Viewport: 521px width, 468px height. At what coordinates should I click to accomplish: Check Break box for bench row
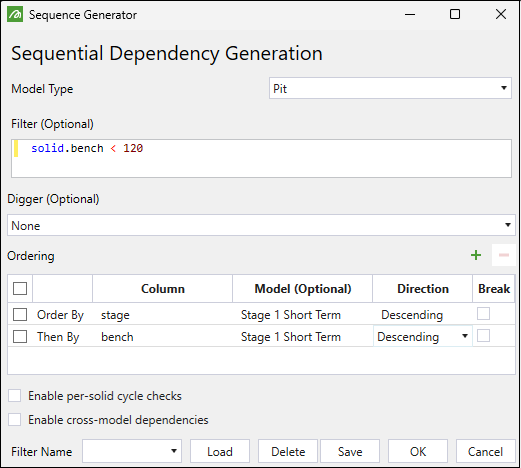coord(483,336)
